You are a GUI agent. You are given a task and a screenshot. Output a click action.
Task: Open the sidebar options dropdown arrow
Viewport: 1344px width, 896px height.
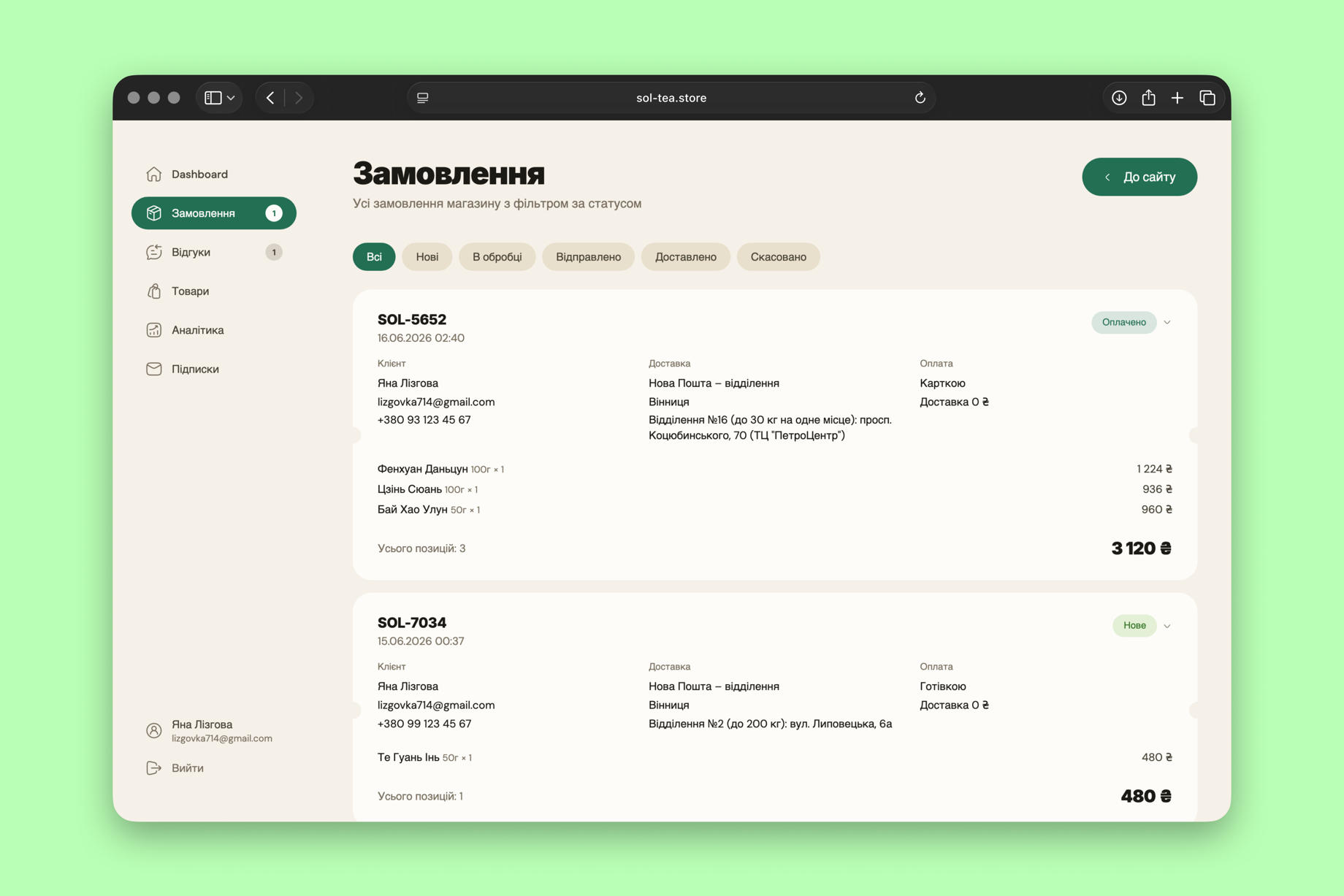[231, 98]
